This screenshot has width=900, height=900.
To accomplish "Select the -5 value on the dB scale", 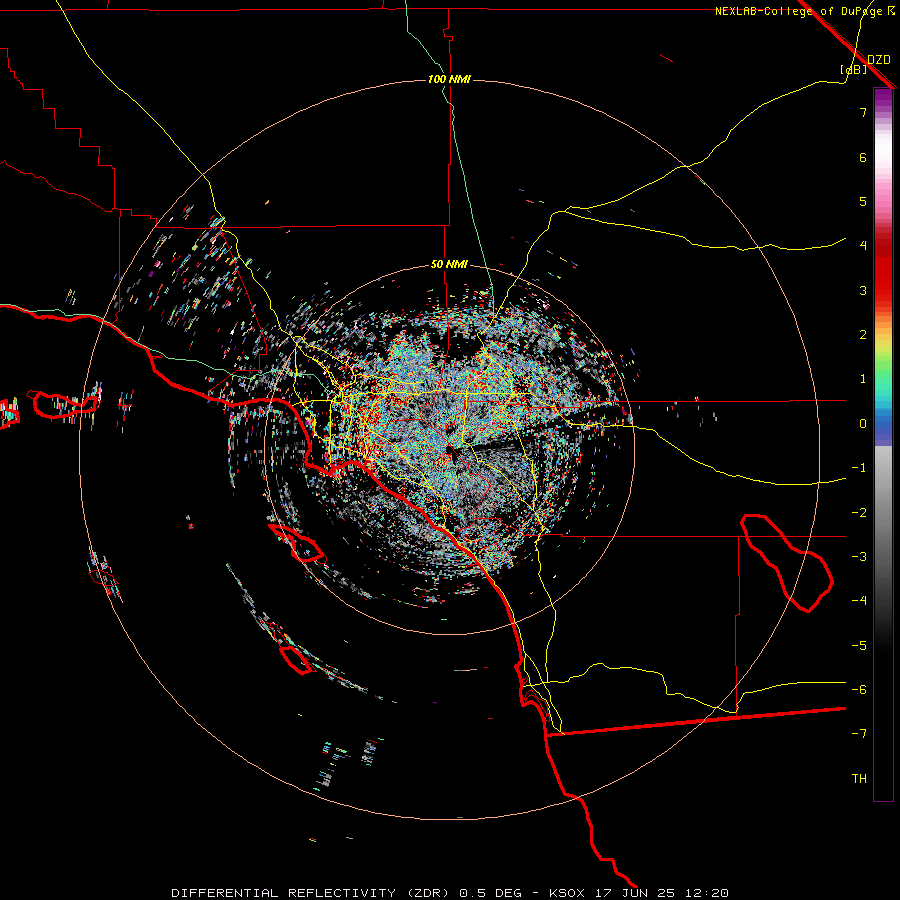I will click(859, 646).
